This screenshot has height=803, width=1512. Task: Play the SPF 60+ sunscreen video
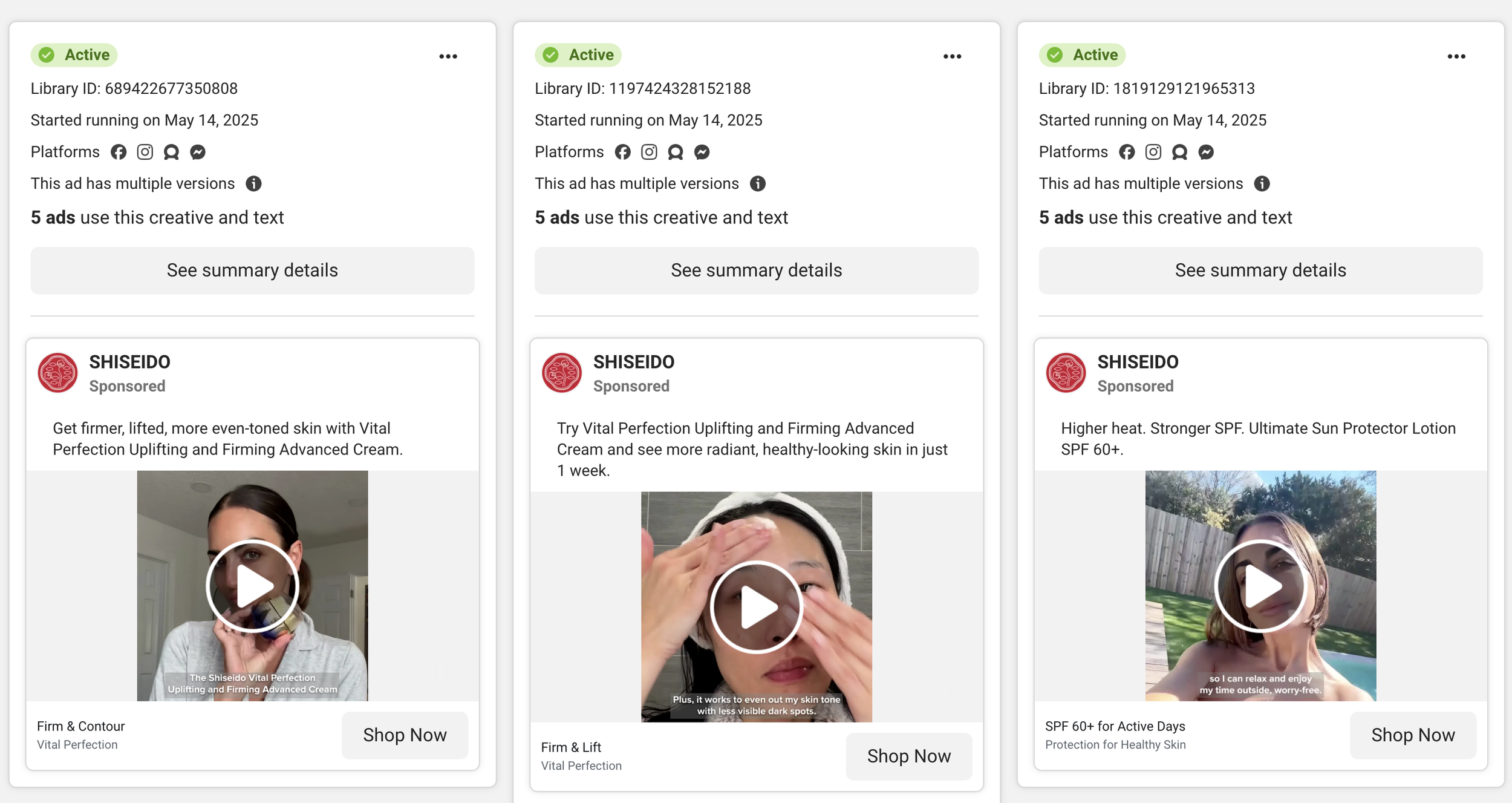[x=1260, y=586]
